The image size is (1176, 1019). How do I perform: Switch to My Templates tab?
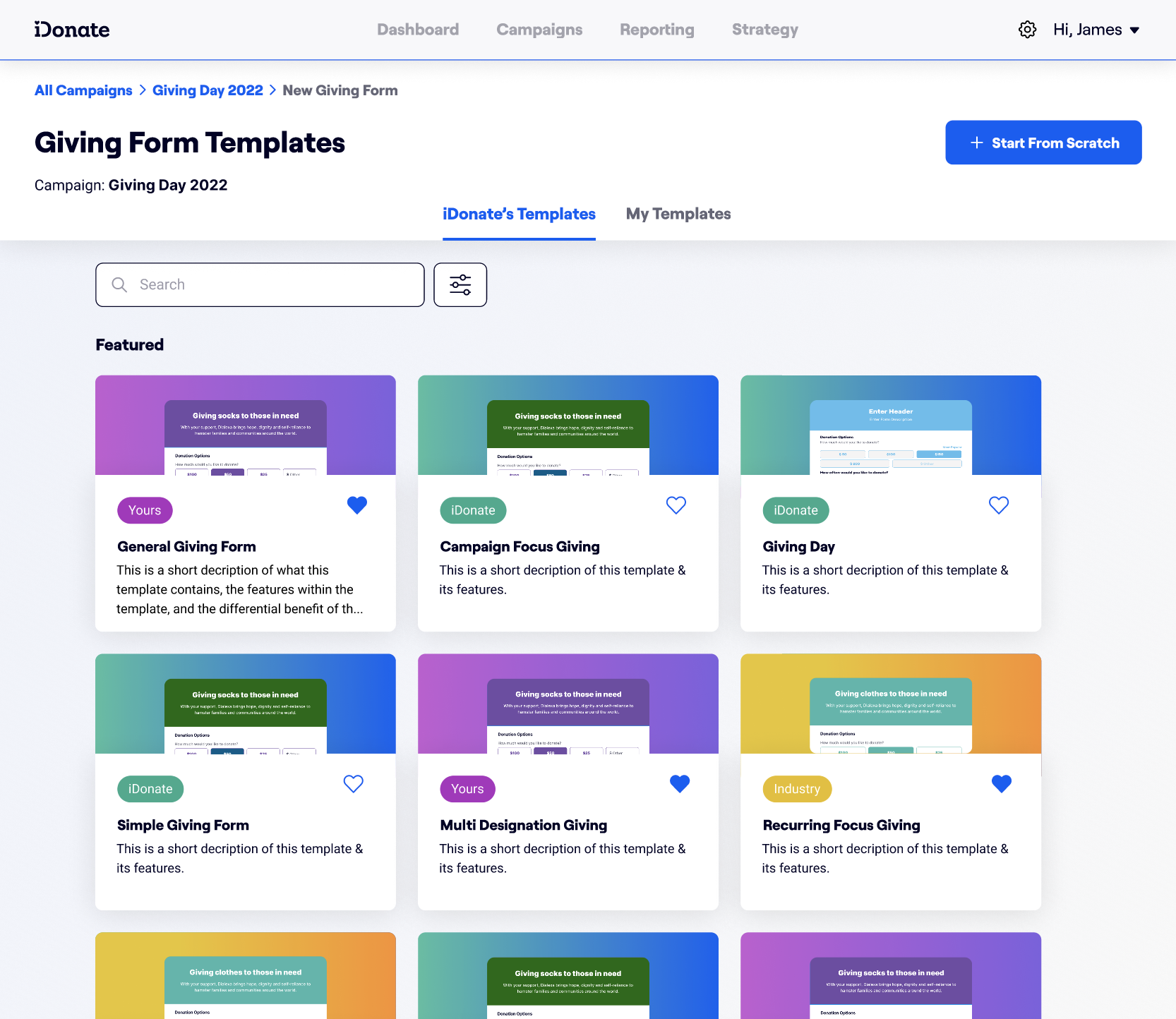pyautogui.click(x=678, y=214)
